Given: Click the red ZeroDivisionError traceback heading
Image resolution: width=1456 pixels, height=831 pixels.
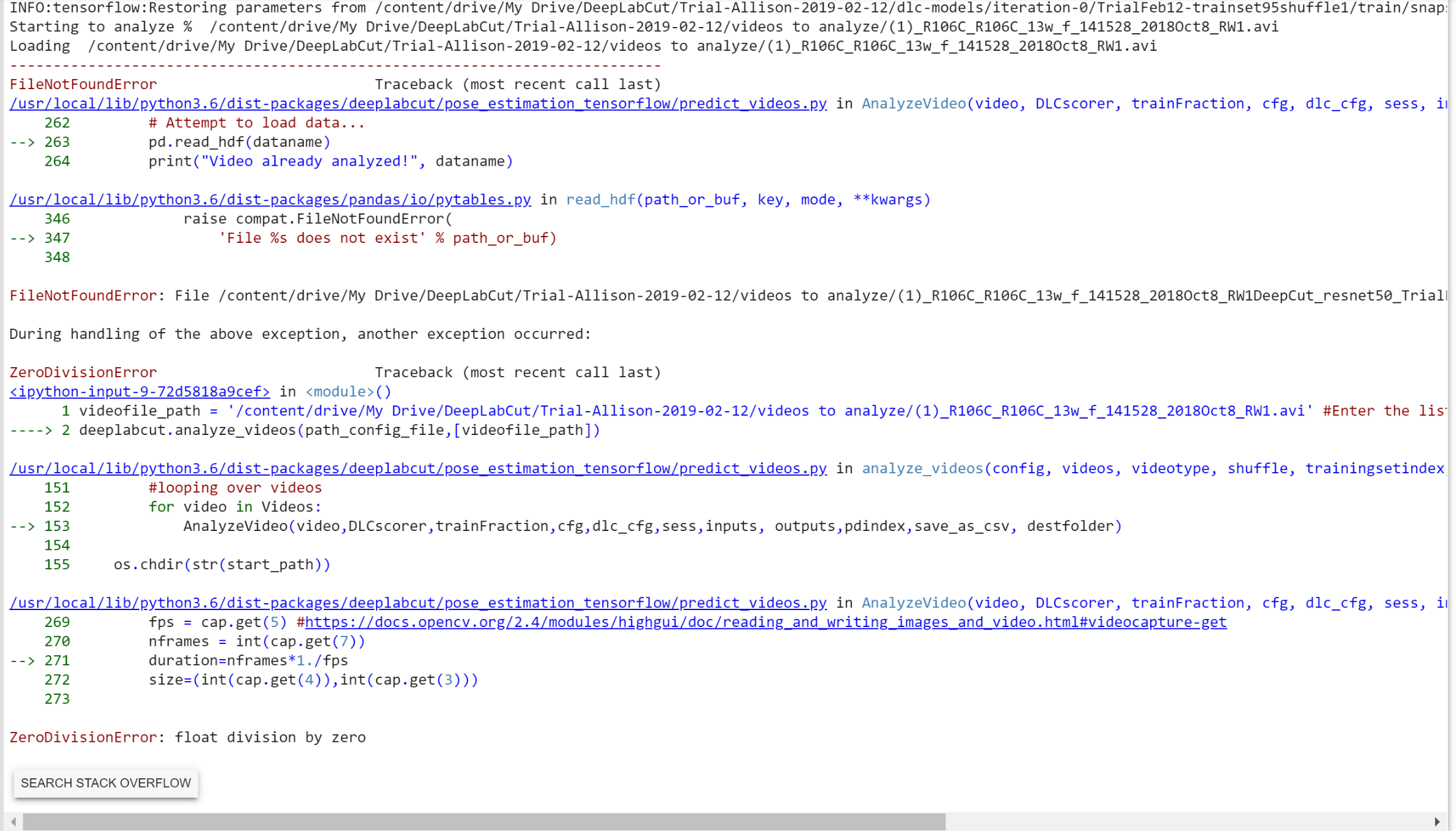Looking at the screenshot, I should pos(83,372).
